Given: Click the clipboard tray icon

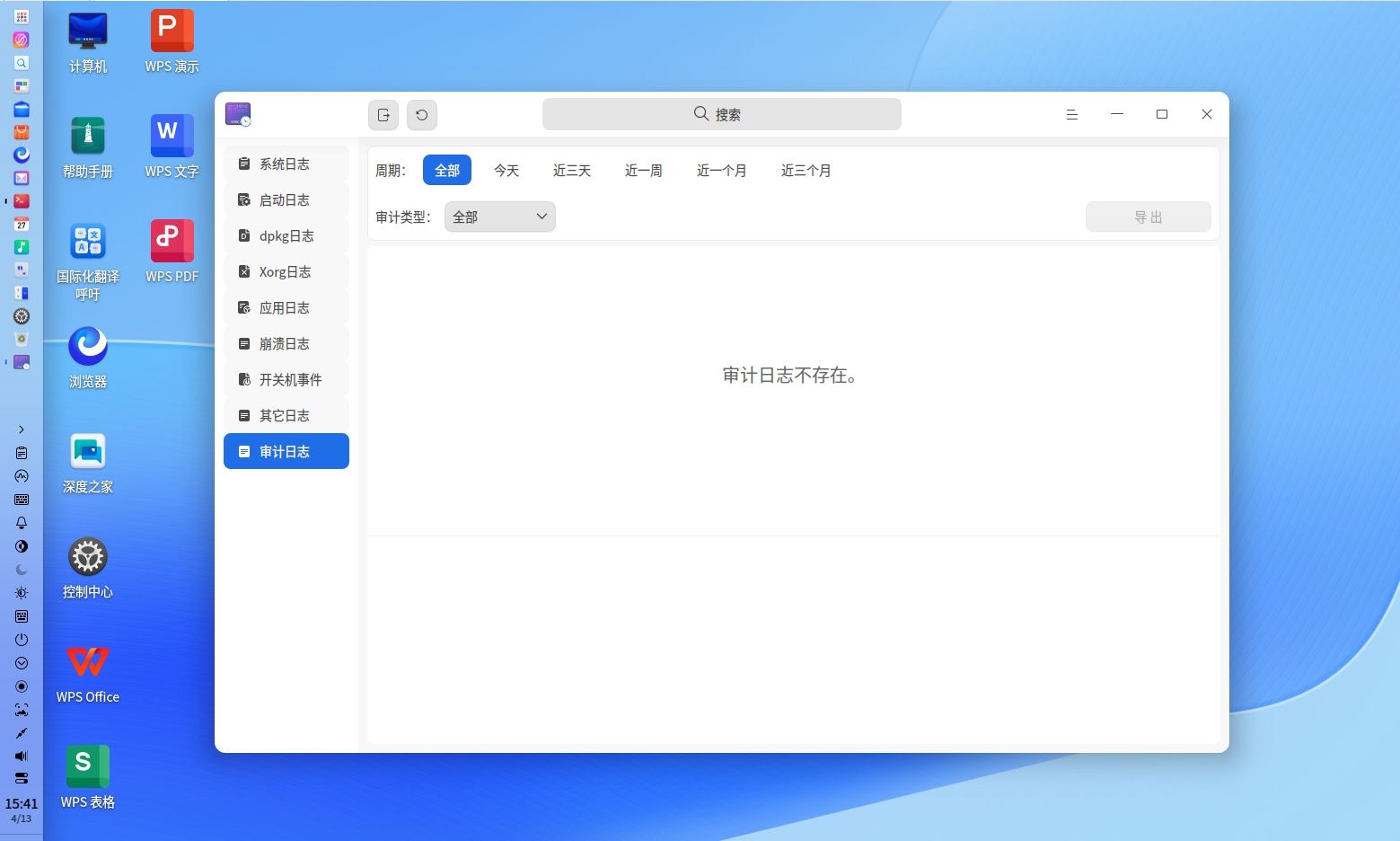Looking at the screenshot, I should pos(22,453).
